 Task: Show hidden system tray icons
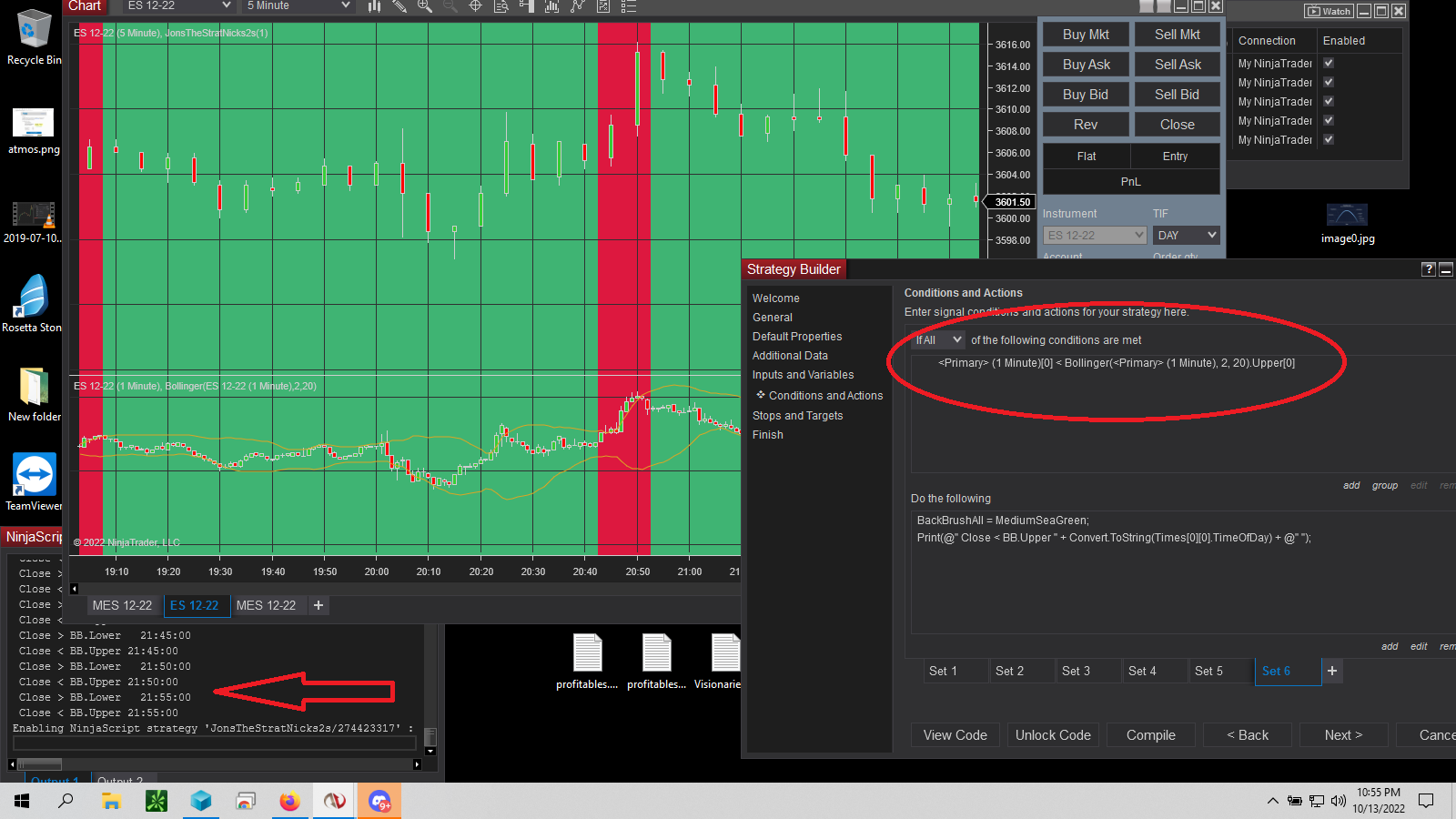point(1272,801)
